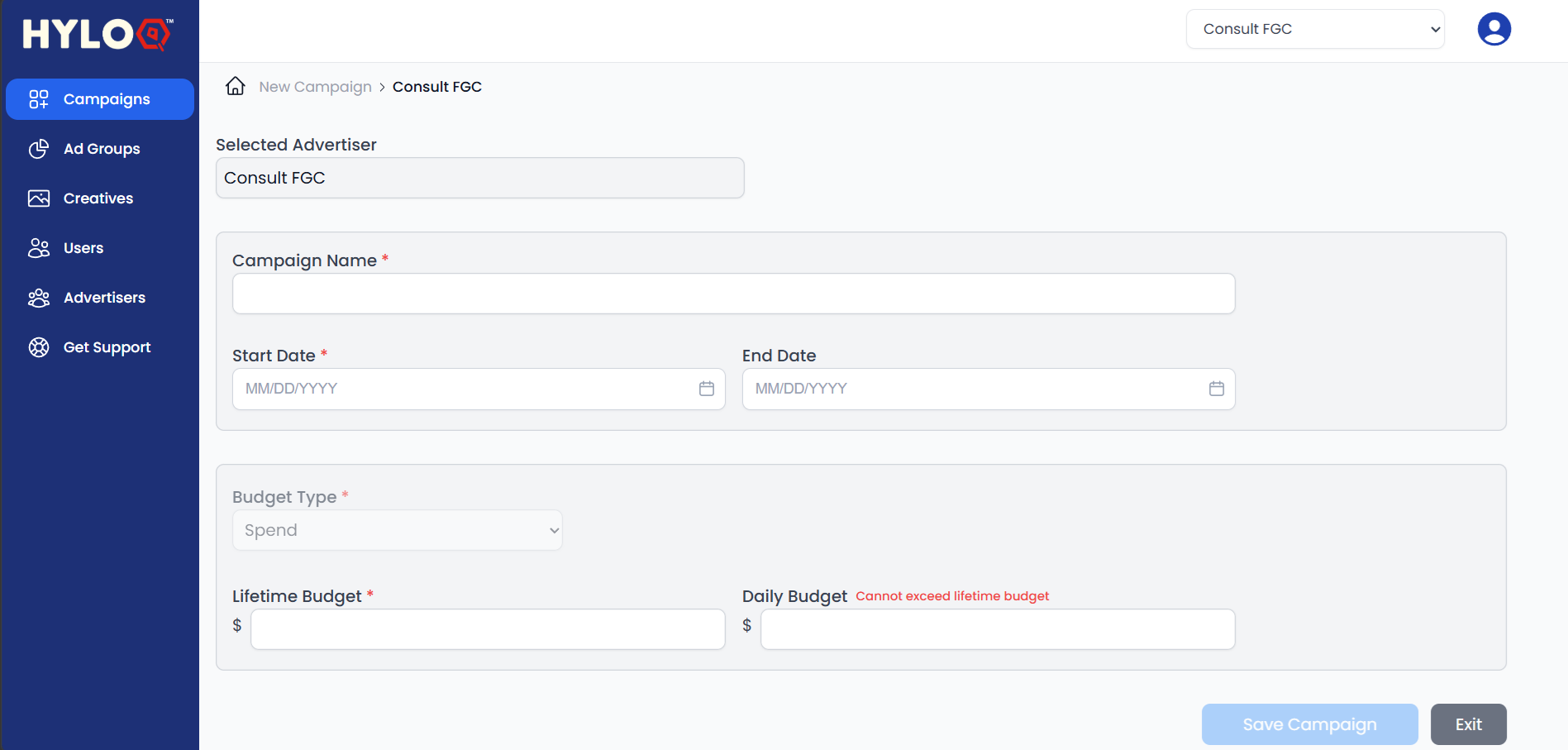Select Get Support in the sidebar
This screenshot has height=750, width=1568.
point(100,347)
